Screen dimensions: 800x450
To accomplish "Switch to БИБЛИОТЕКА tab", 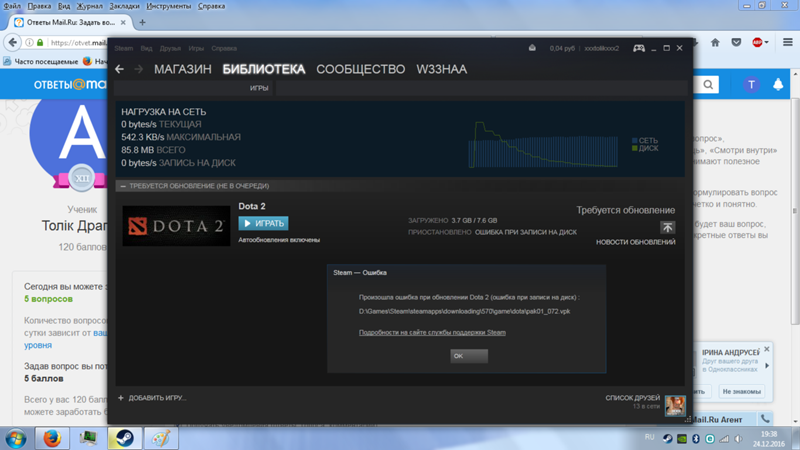I will click(264, 69).
